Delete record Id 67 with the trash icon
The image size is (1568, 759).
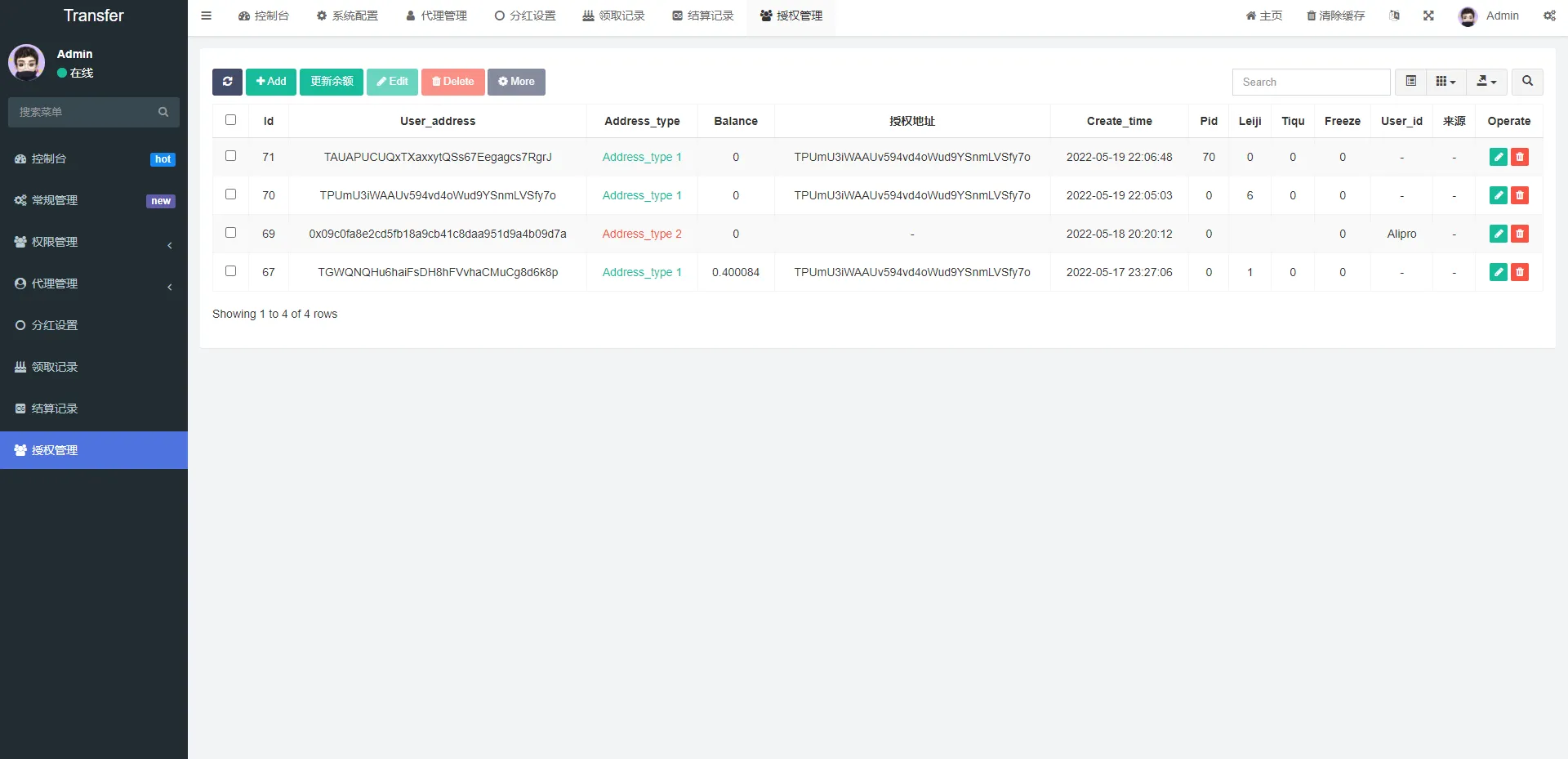[x=1520, y=272]
